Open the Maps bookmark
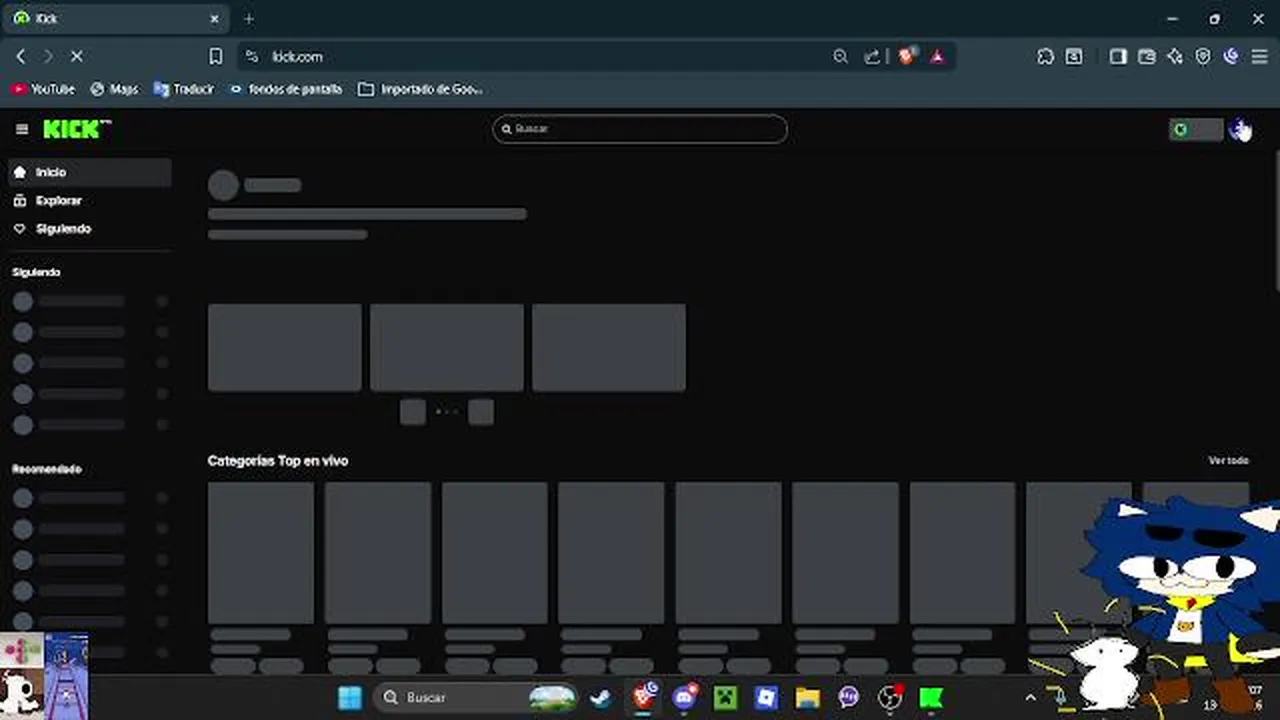Viewport: 1280px width, 720px height. (x=114, y=89)
